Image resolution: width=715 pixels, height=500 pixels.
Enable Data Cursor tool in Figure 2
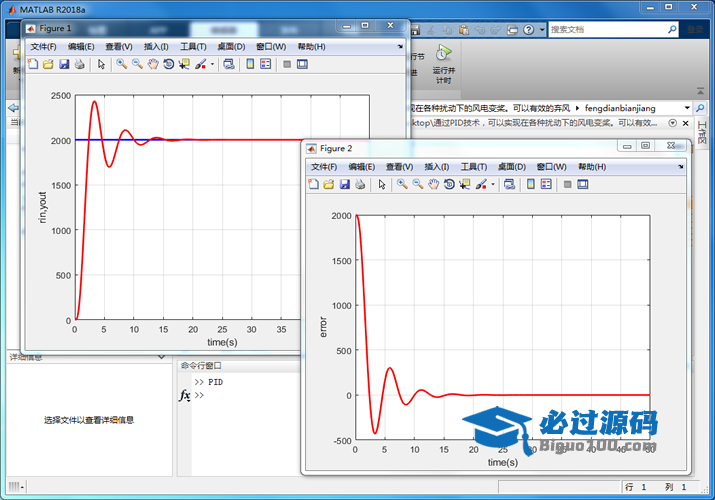click(x=465, y=184)
